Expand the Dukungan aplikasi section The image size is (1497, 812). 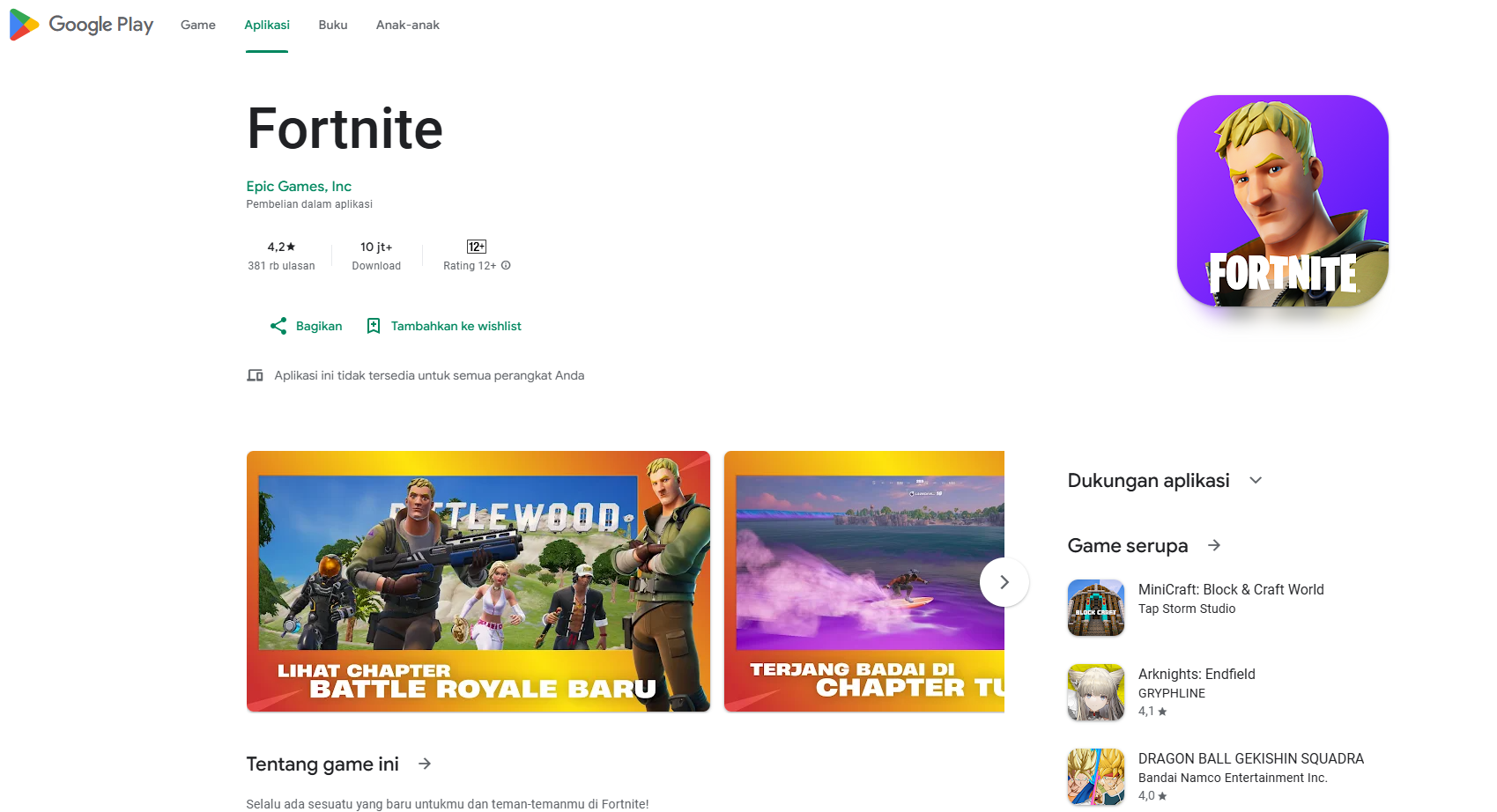tap(1255, 480)
